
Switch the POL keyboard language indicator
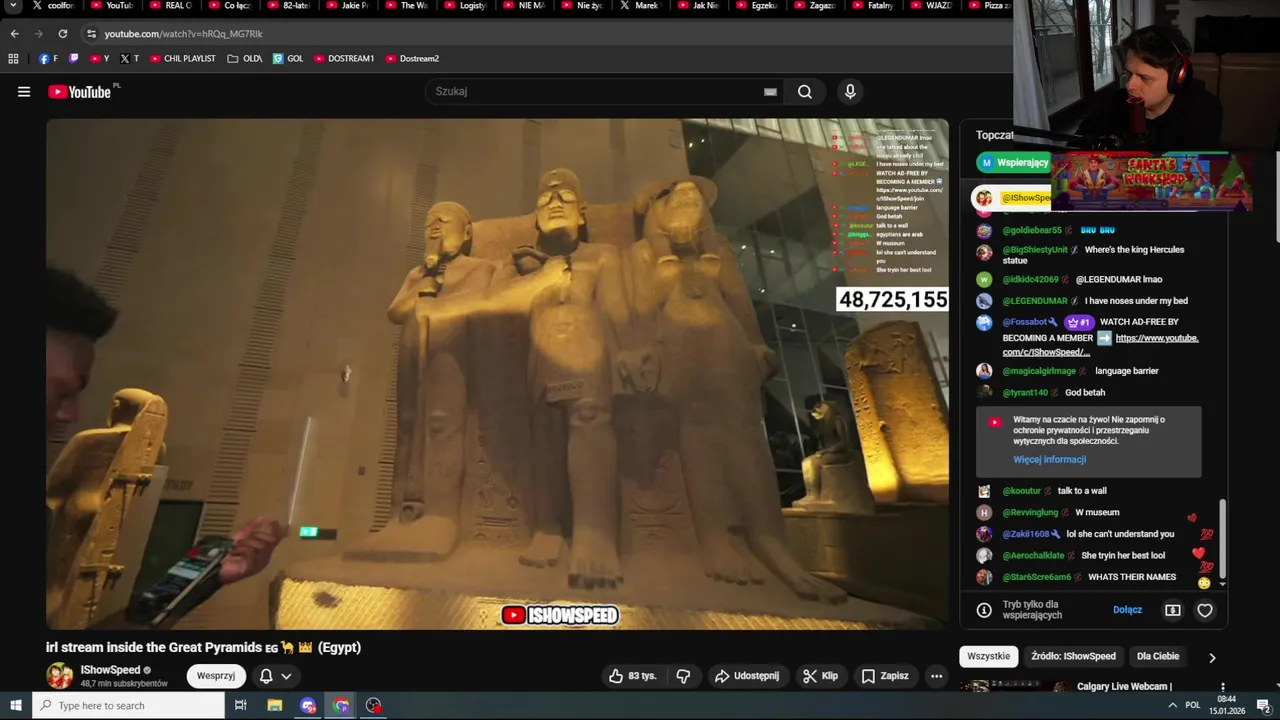click(1193, 706)
